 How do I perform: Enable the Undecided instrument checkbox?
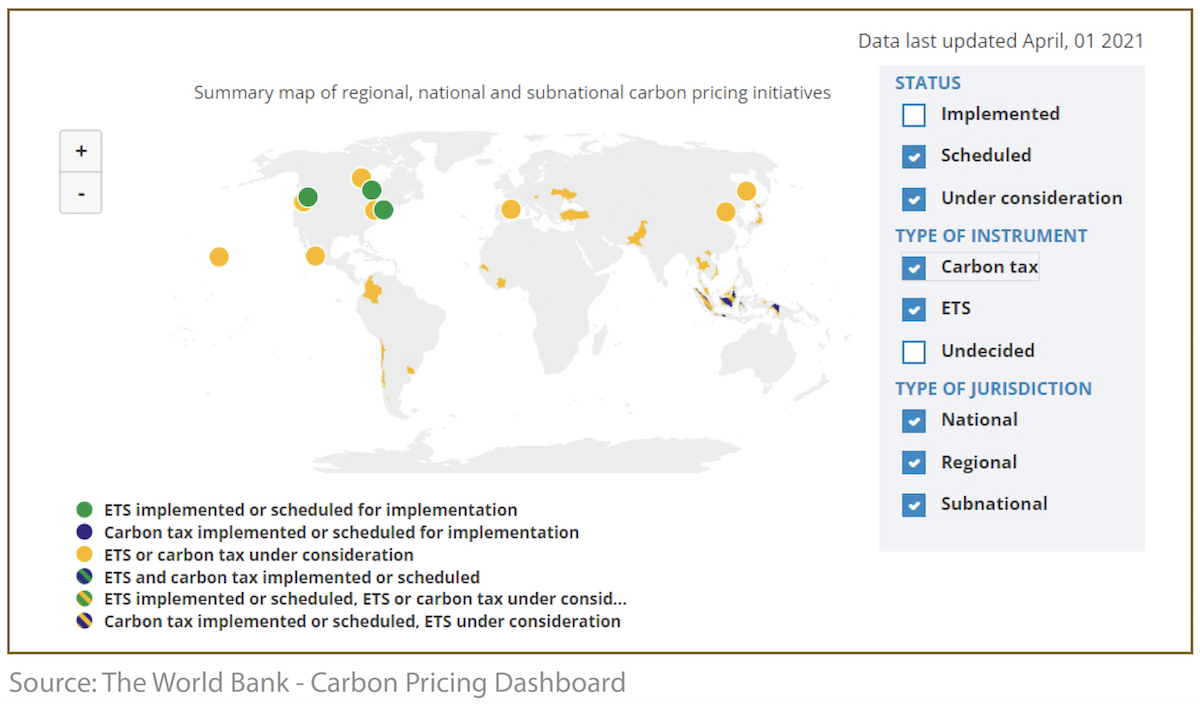(913, 351)
